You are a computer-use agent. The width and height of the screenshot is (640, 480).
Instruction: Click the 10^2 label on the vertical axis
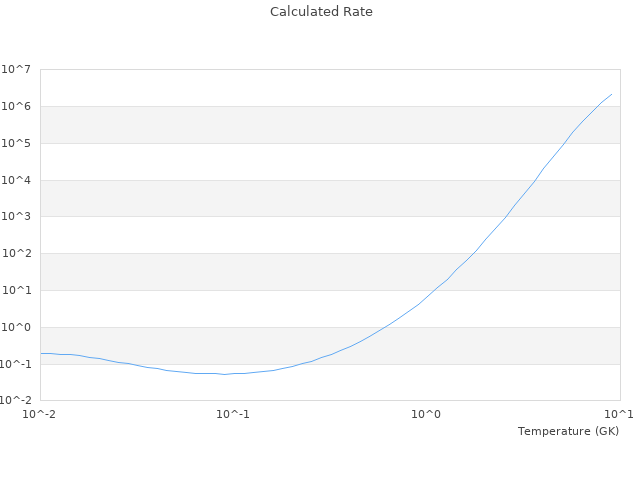[17, 254]
